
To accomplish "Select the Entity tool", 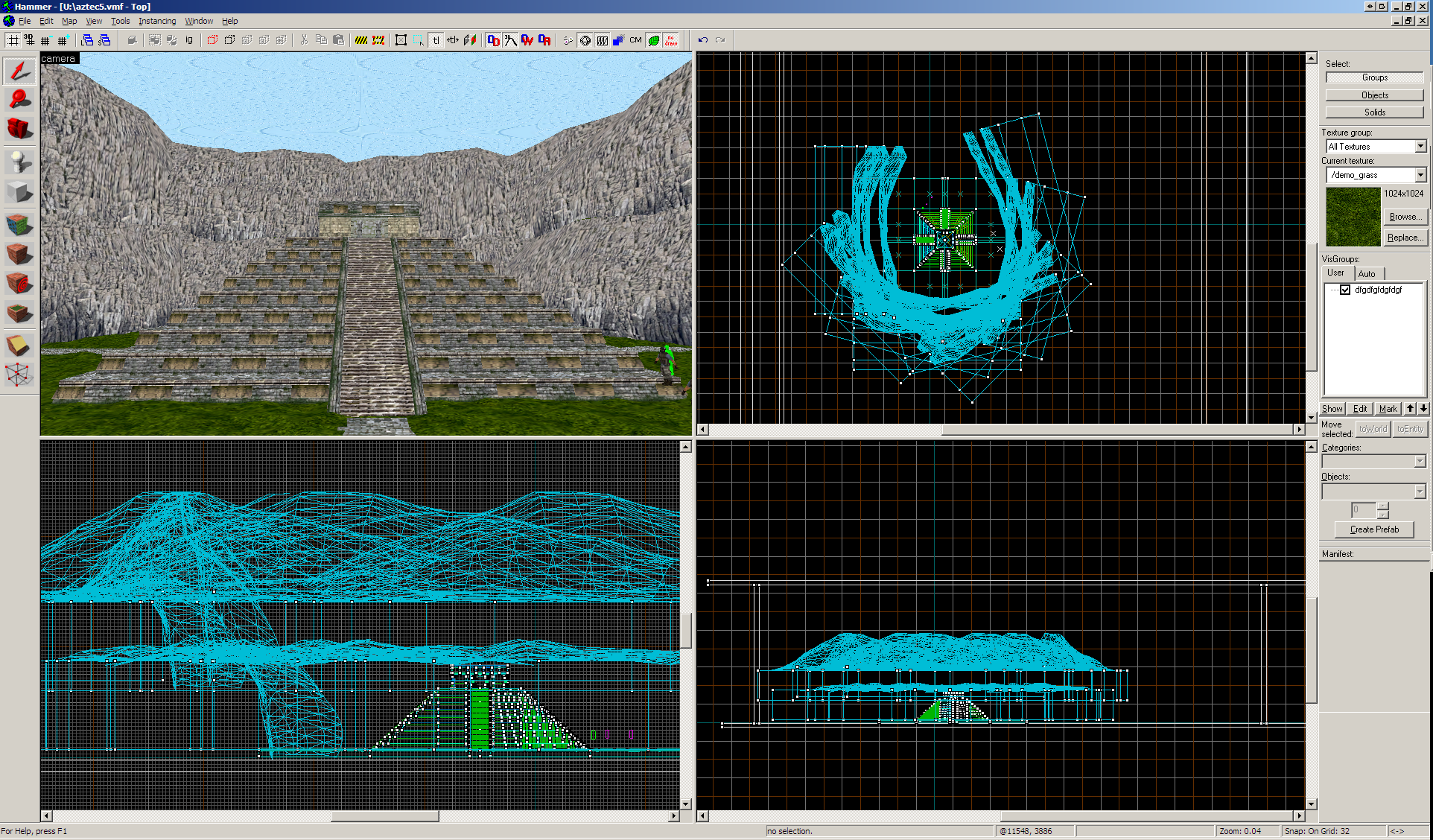I will [x=19, y=162].
